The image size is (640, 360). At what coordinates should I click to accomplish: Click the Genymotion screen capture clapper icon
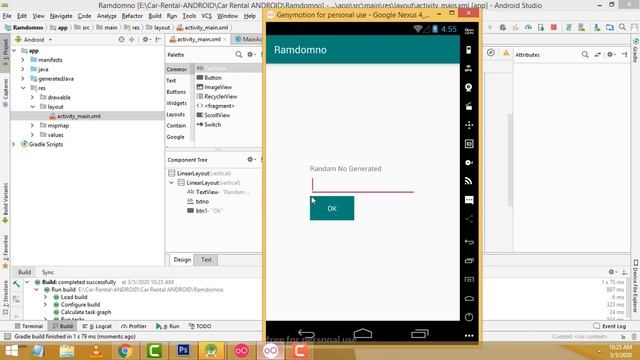[x=469, y=106]
